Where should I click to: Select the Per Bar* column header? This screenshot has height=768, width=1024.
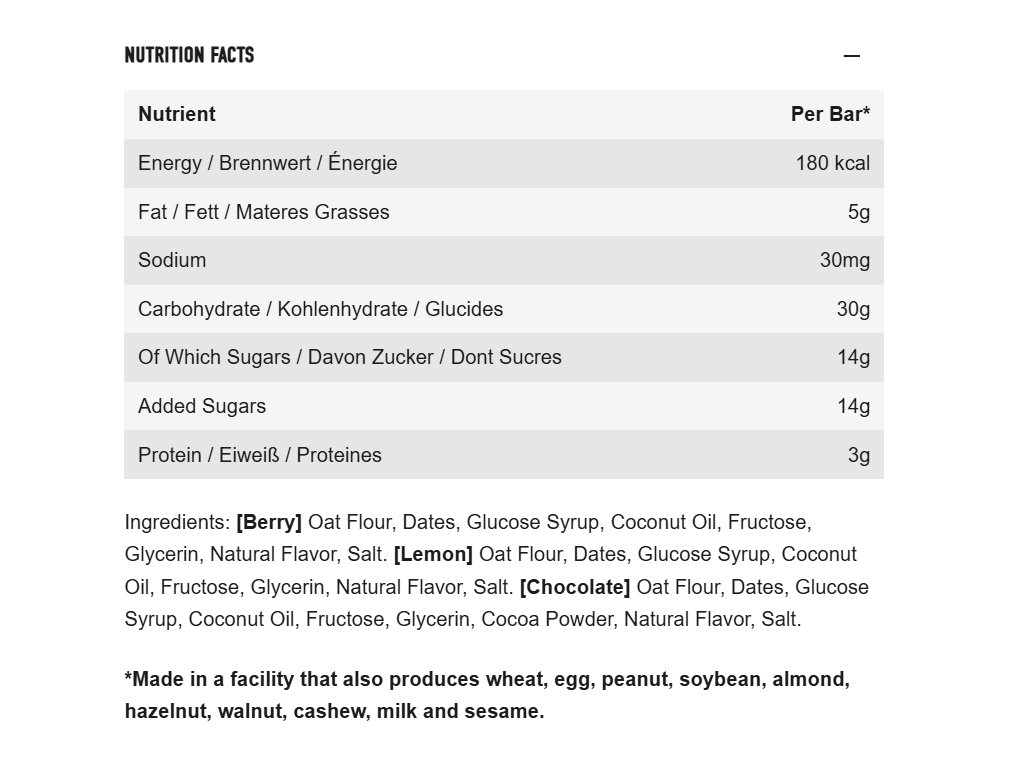tap(830, 114)
